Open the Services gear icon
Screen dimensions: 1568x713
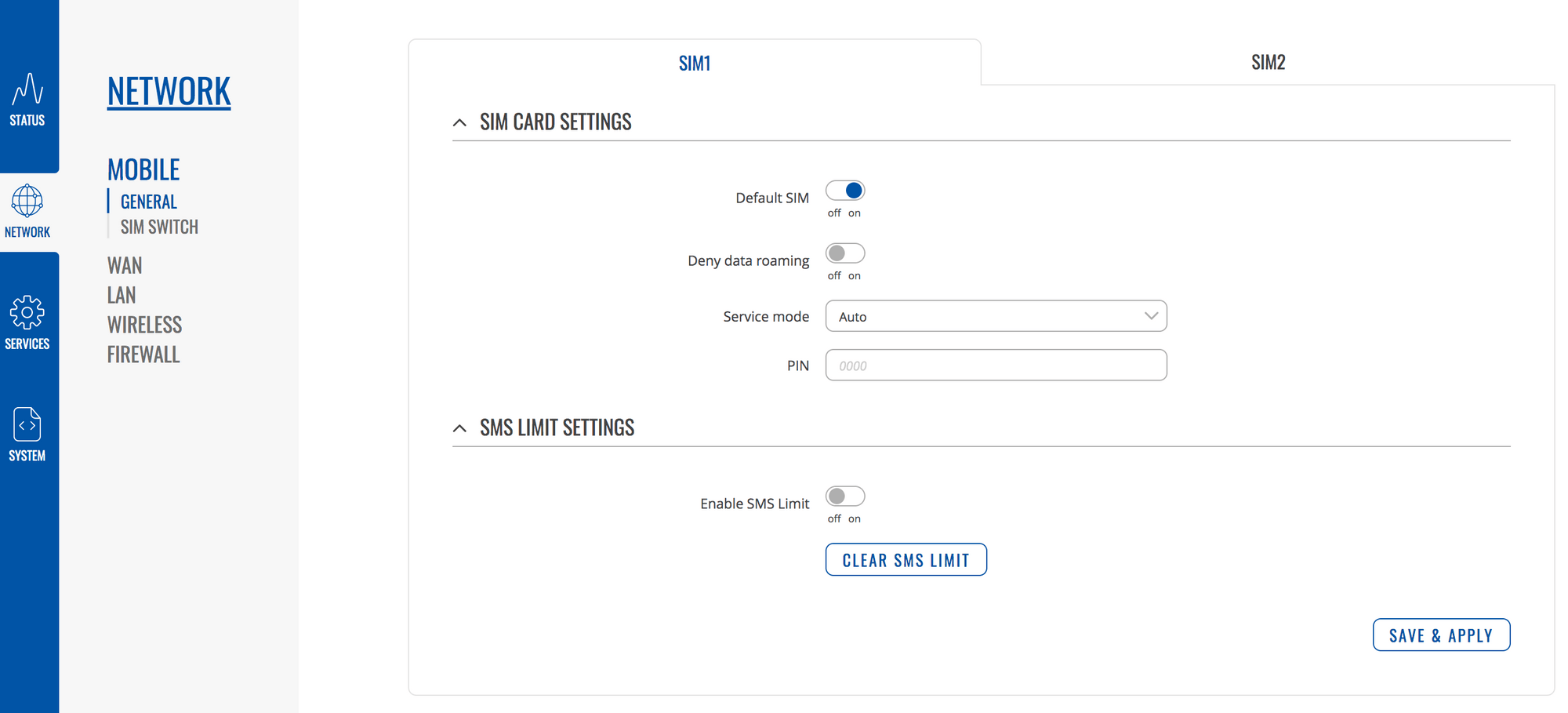pos(27,312)
